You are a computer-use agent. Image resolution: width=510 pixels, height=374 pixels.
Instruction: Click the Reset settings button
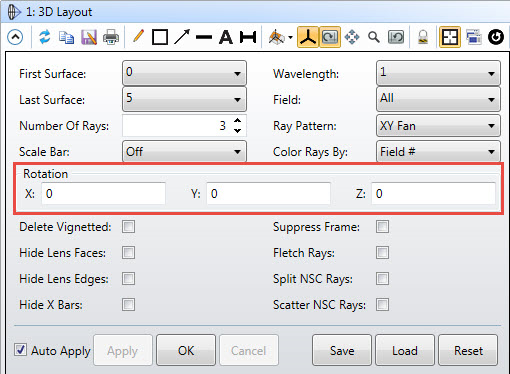[x=468, y=350]
